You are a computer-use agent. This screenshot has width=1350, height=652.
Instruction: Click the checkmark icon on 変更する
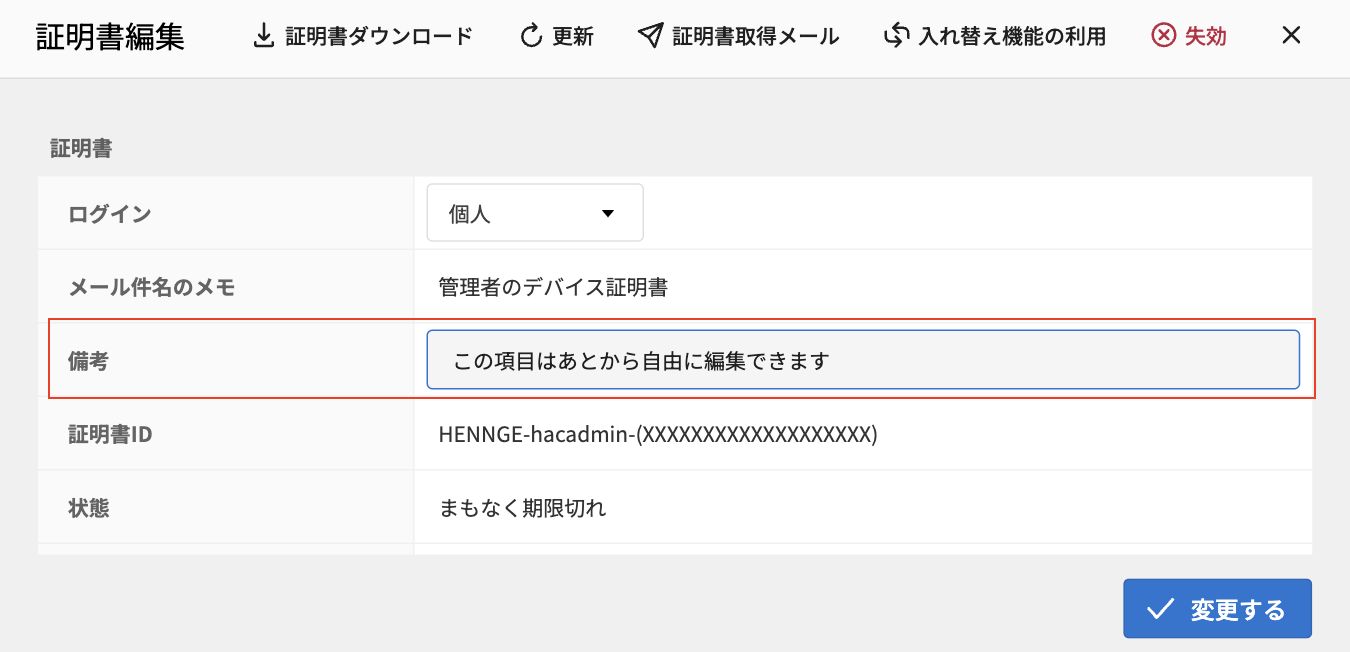point(1160,609)
